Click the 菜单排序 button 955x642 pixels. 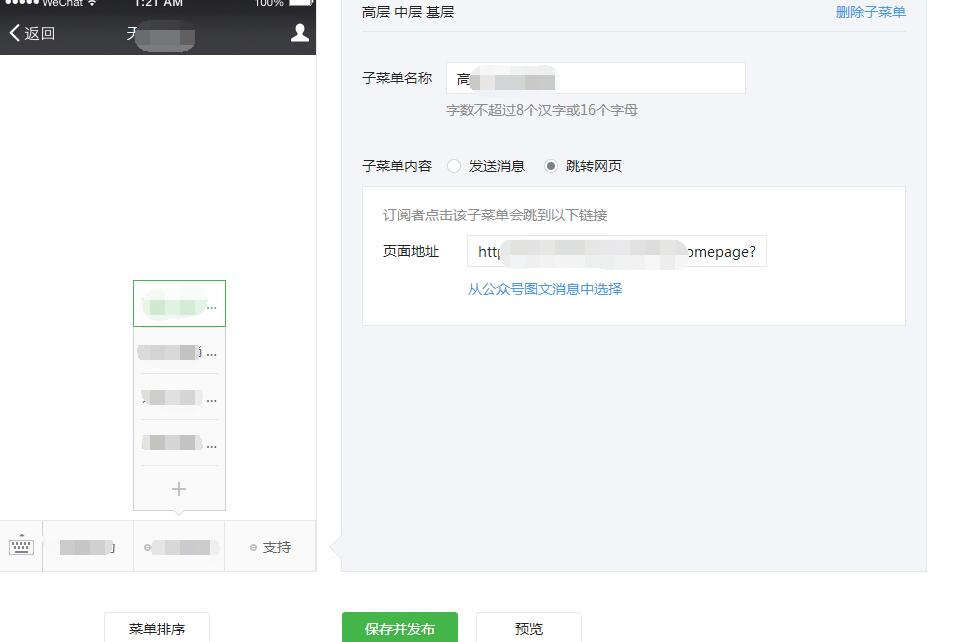coord(157,627)
